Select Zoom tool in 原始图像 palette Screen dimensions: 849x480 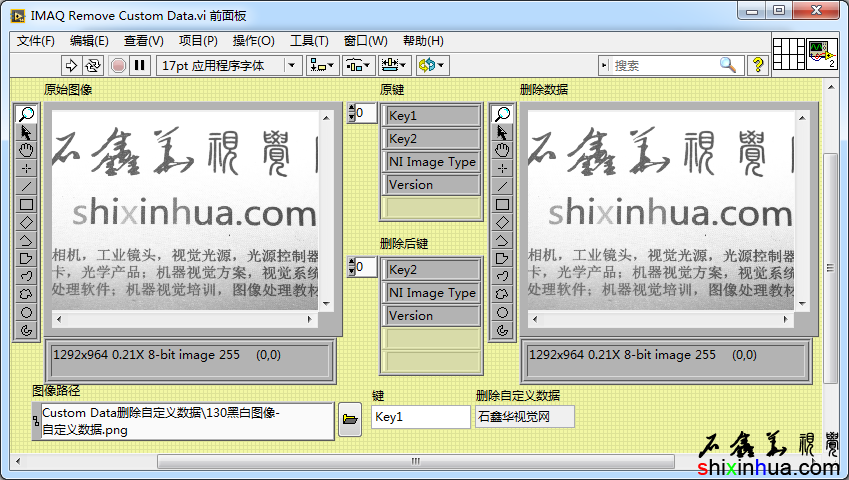(26, 114)
